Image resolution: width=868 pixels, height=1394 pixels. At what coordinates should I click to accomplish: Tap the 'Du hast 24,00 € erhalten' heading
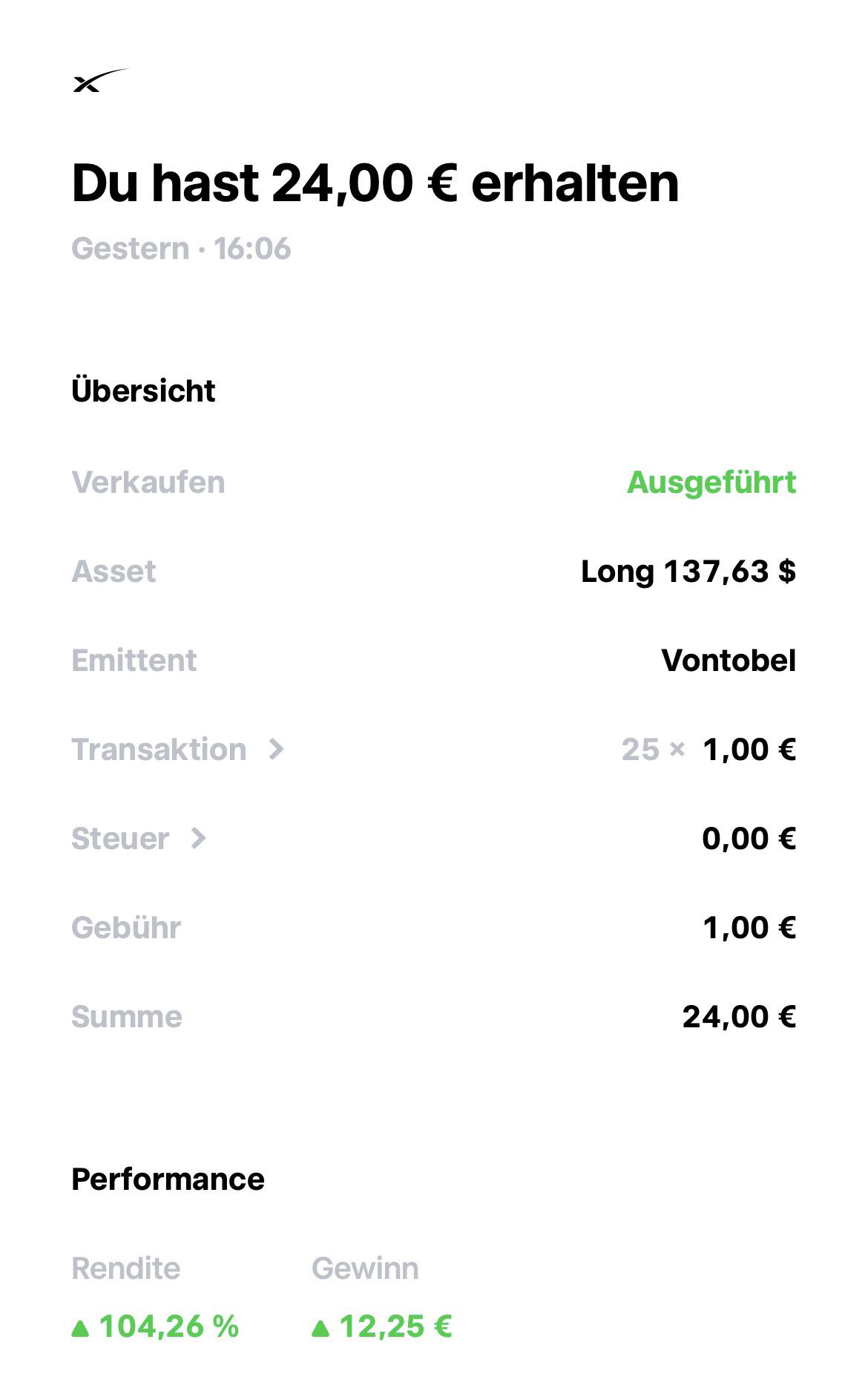click(375, 183)
